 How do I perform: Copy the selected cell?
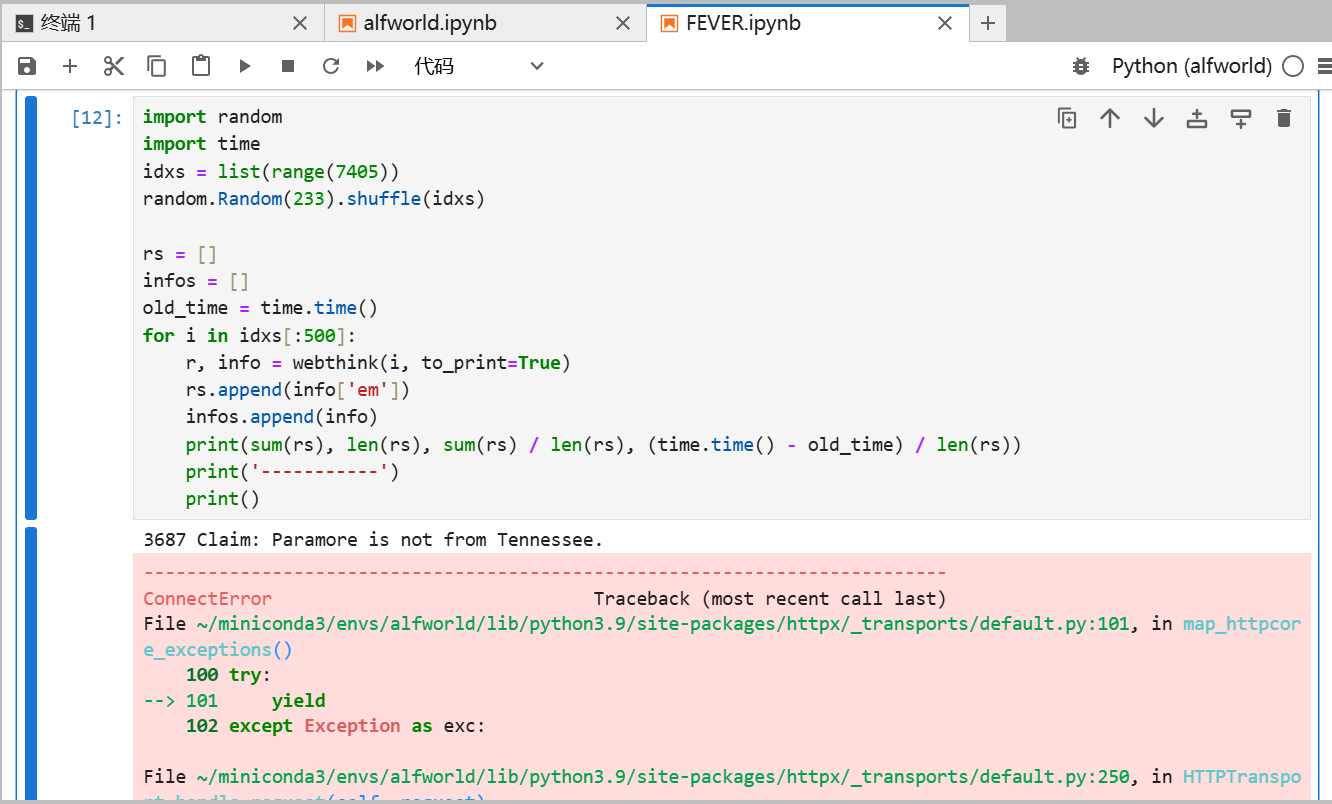[x=156, y=66]
